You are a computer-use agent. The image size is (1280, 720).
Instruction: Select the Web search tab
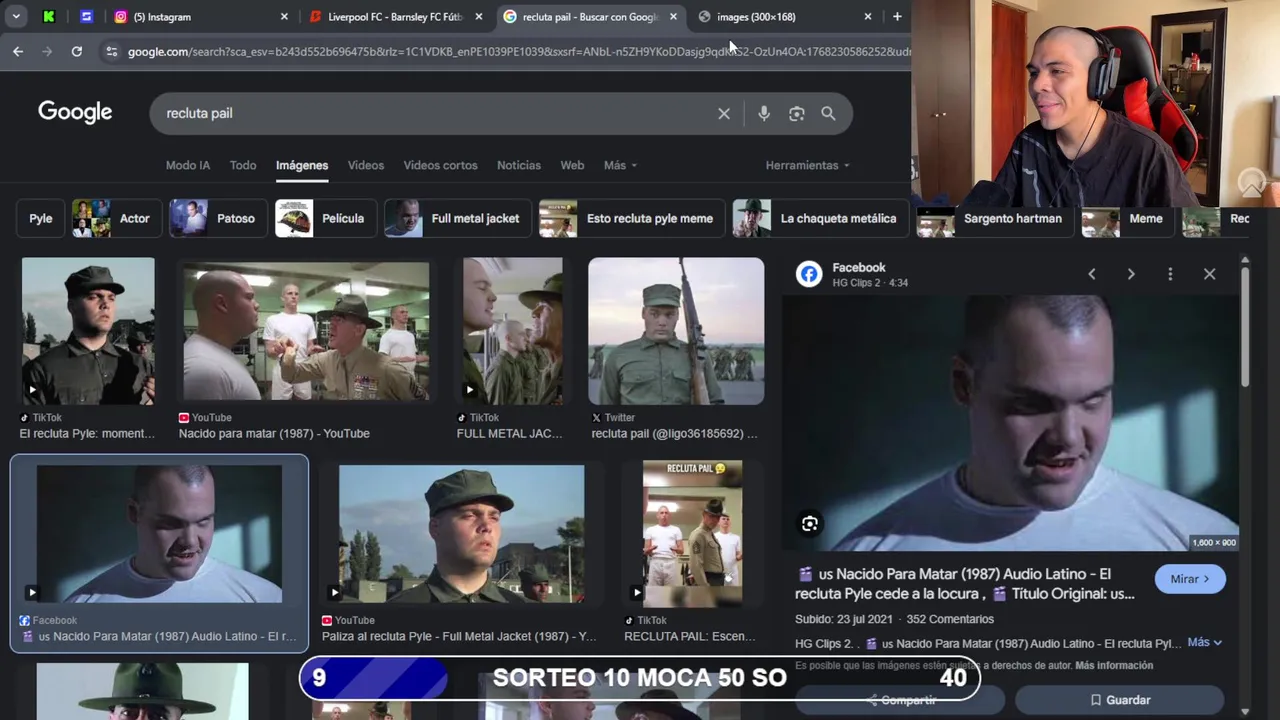coord(572,165)
